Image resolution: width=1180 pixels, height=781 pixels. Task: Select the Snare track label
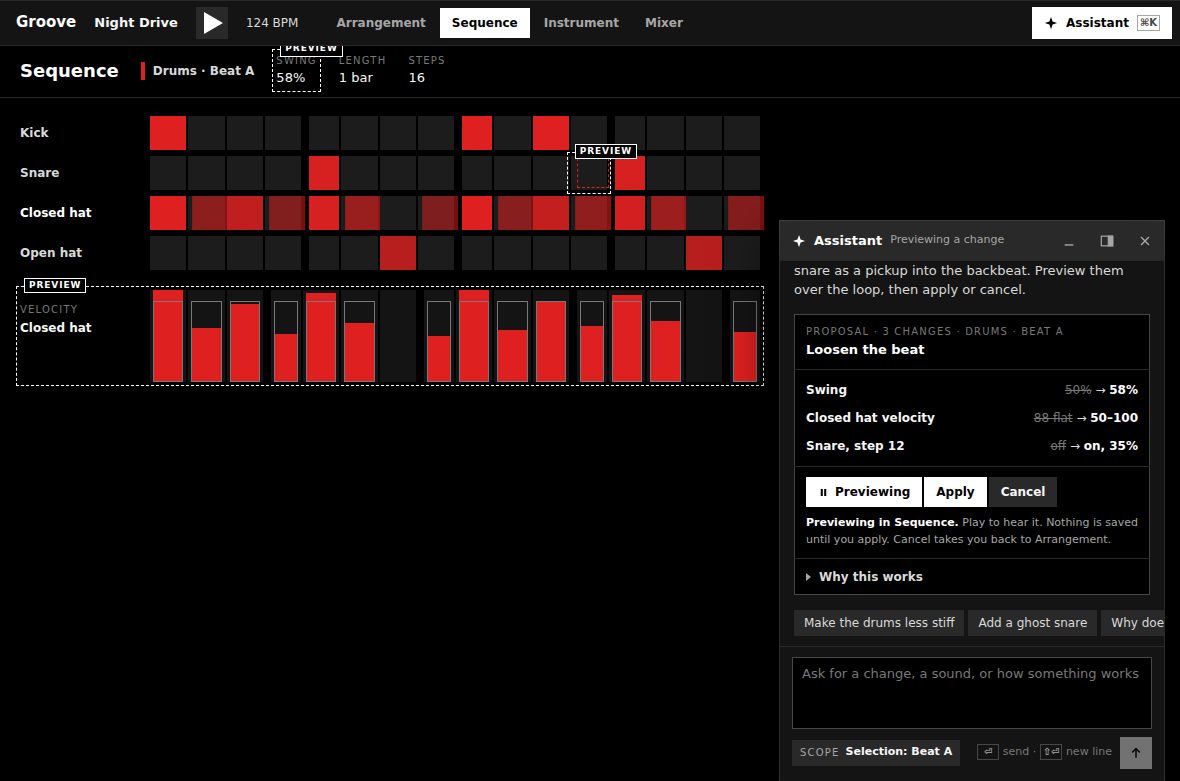coord(39,172)
